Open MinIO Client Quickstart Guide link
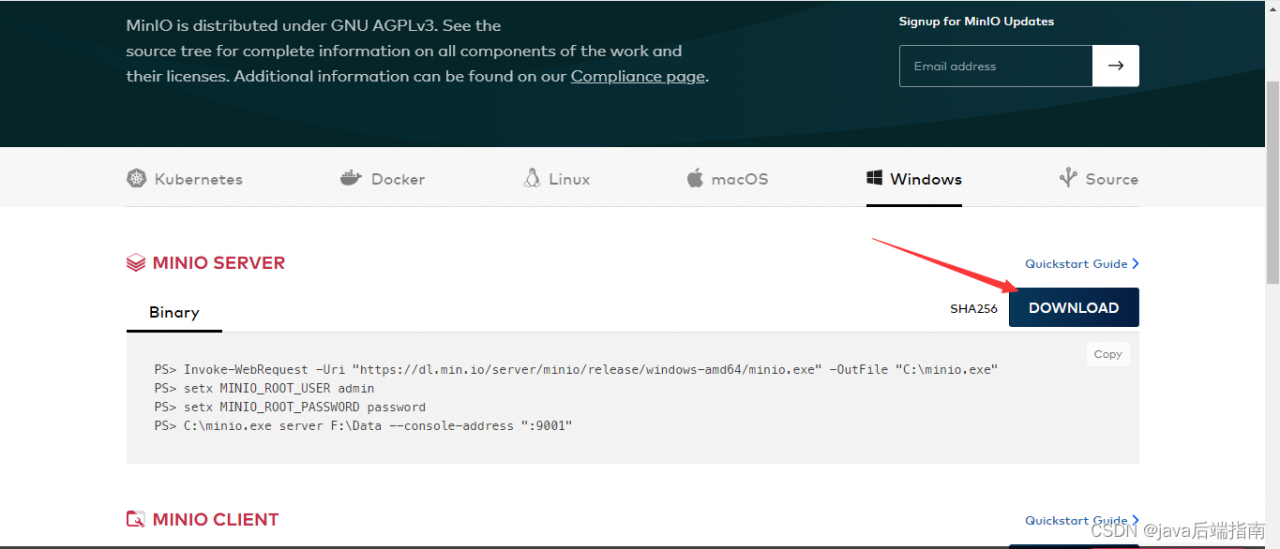Image resolution: width=1280 pixels, height=549 pixels. tap(1082, 520)
